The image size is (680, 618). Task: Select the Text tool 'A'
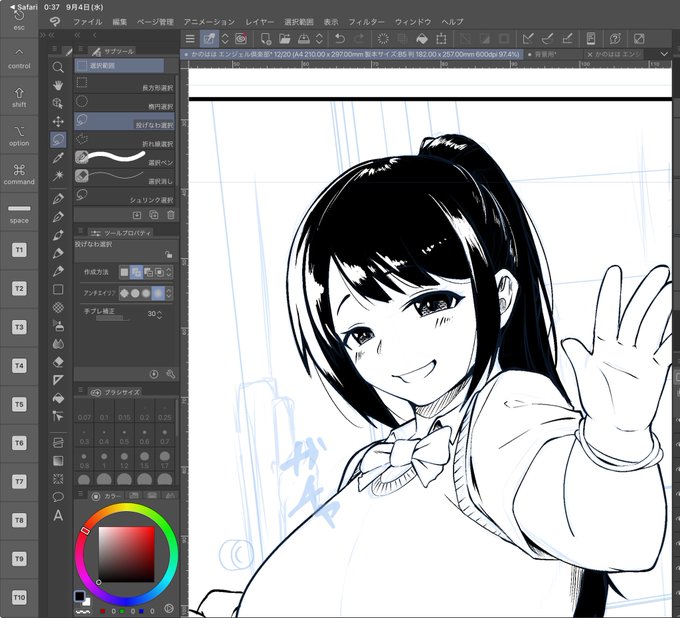(58, 516)
